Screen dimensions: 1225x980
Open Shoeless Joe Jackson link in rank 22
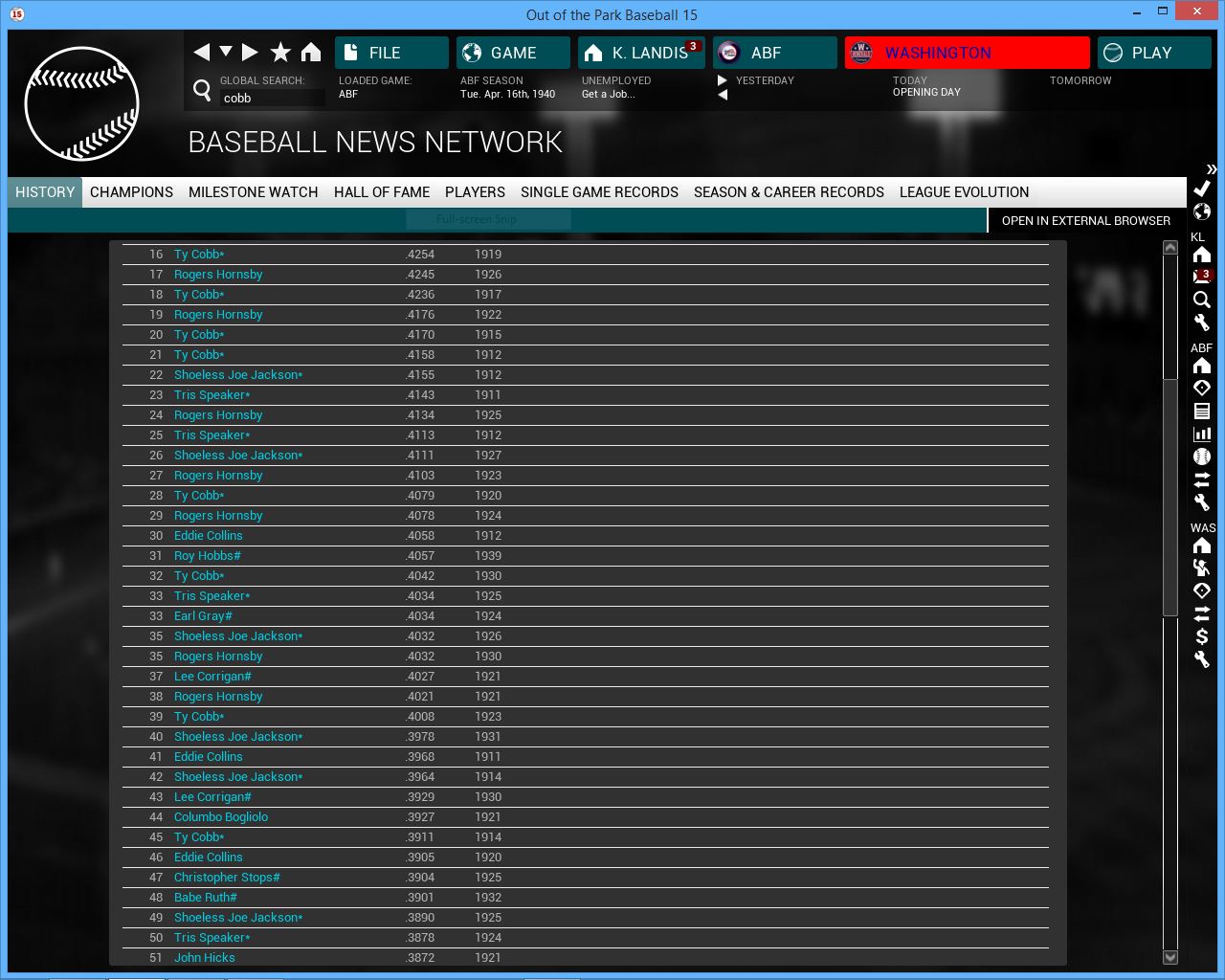click(x=238, y=374)
